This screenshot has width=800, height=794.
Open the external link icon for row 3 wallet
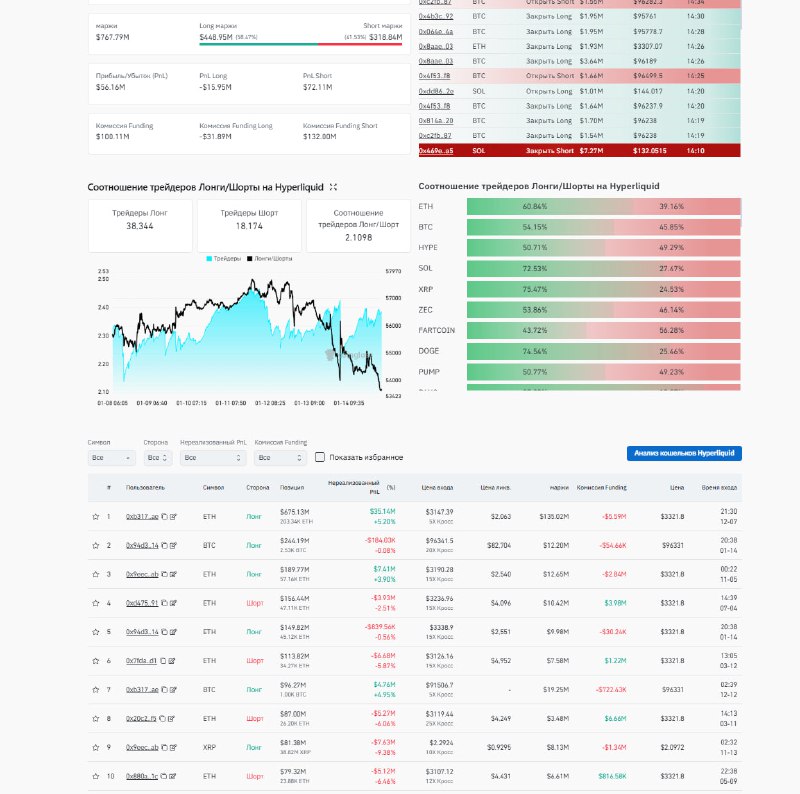click(x=173, y=574)
